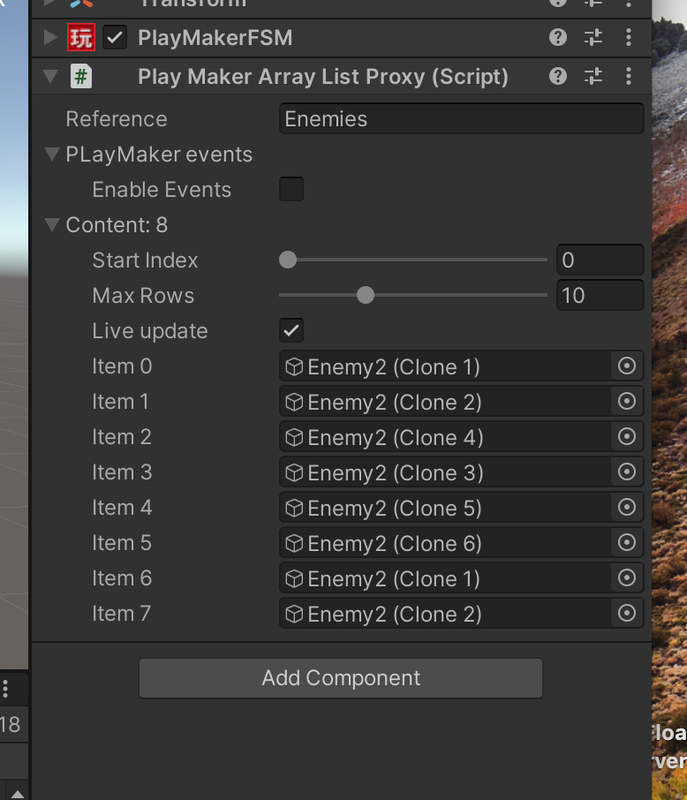
Task: Click the Item 3 label
Action: tap(122, 472)
